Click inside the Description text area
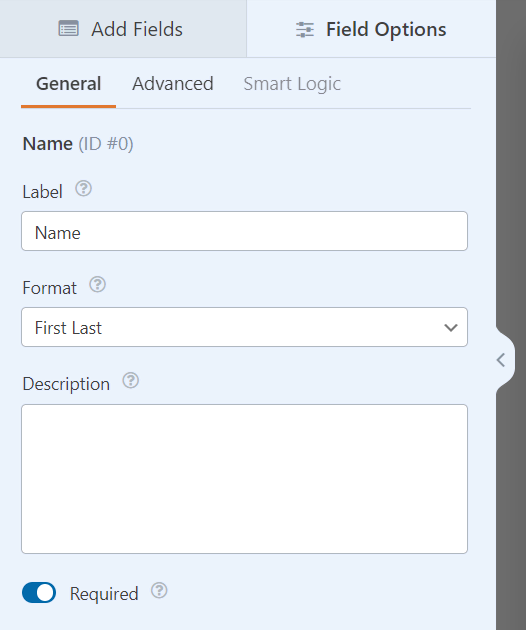 (244, 479)
